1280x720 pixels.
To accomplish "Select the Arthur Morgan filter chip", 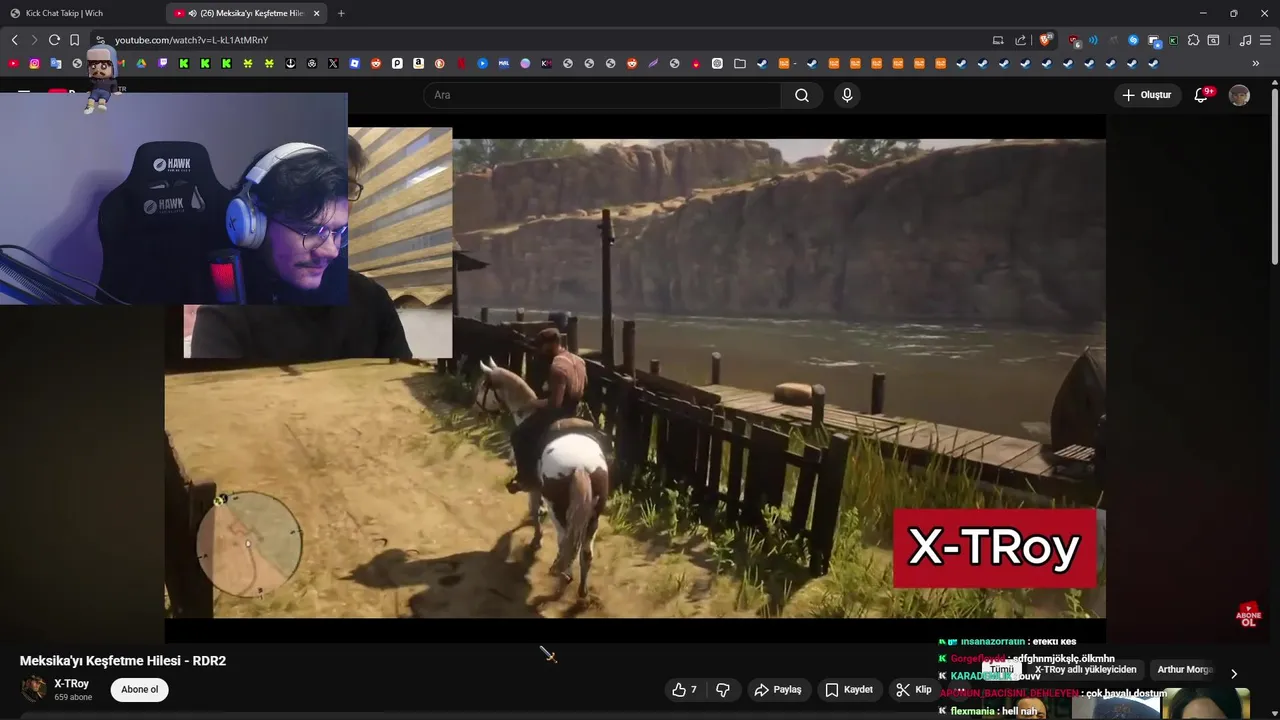I will pos(1185,670).
